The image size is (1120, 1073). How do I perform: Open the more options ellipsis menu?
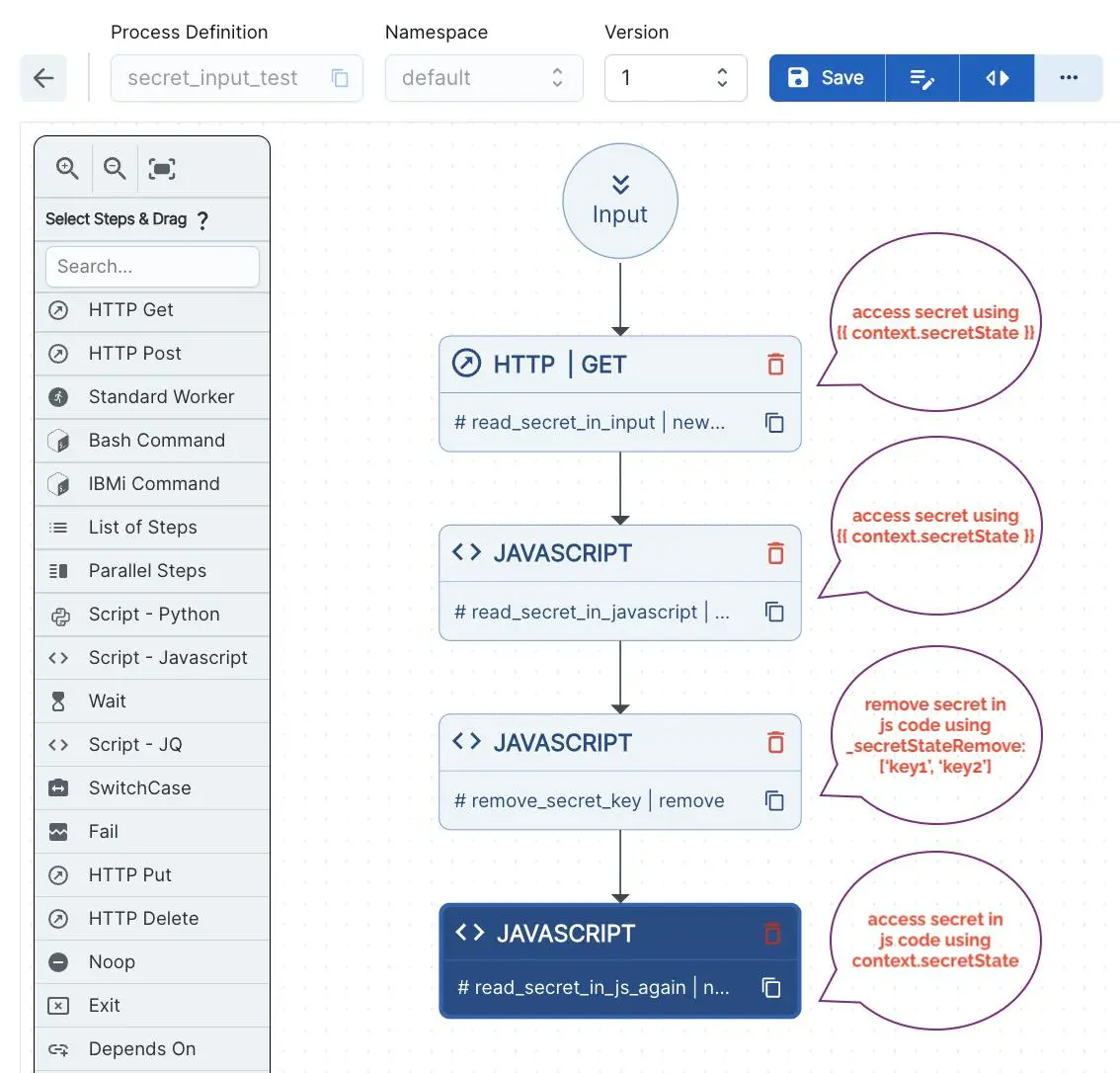[1068, 78]
